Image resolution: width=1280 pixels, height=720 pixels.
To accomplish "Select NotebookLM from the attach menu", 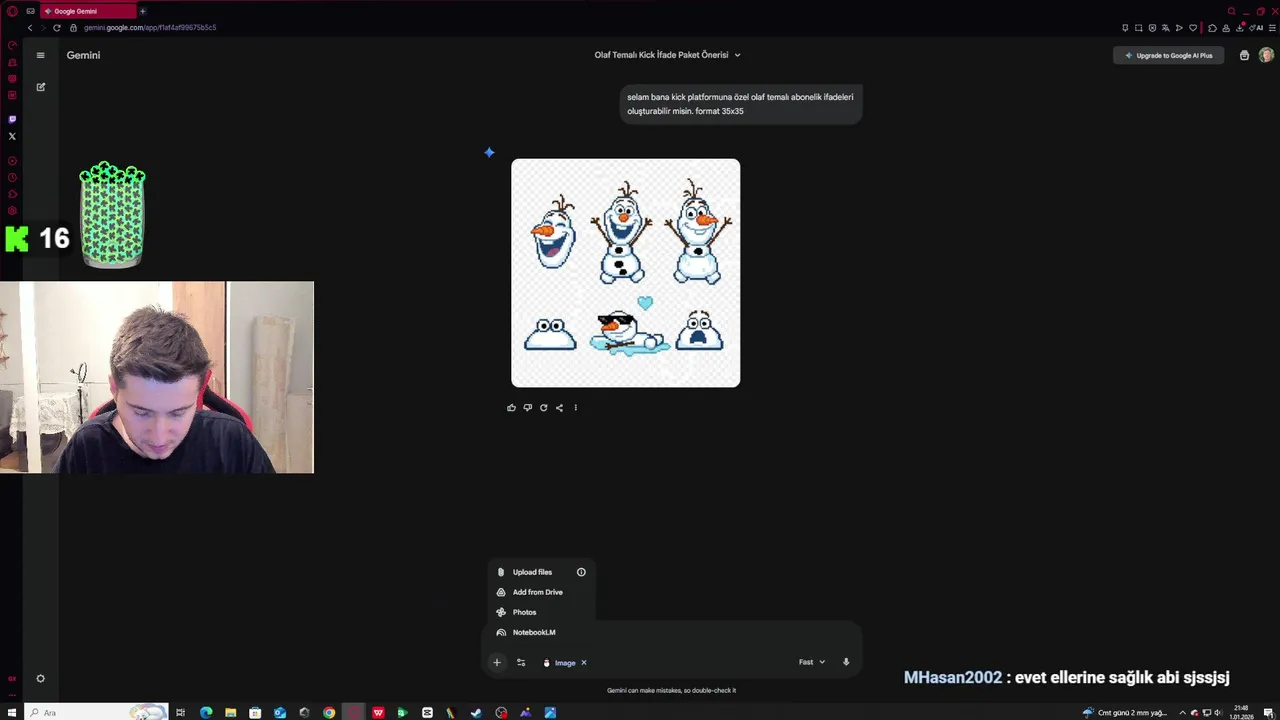I will click(x=534, y=632).
